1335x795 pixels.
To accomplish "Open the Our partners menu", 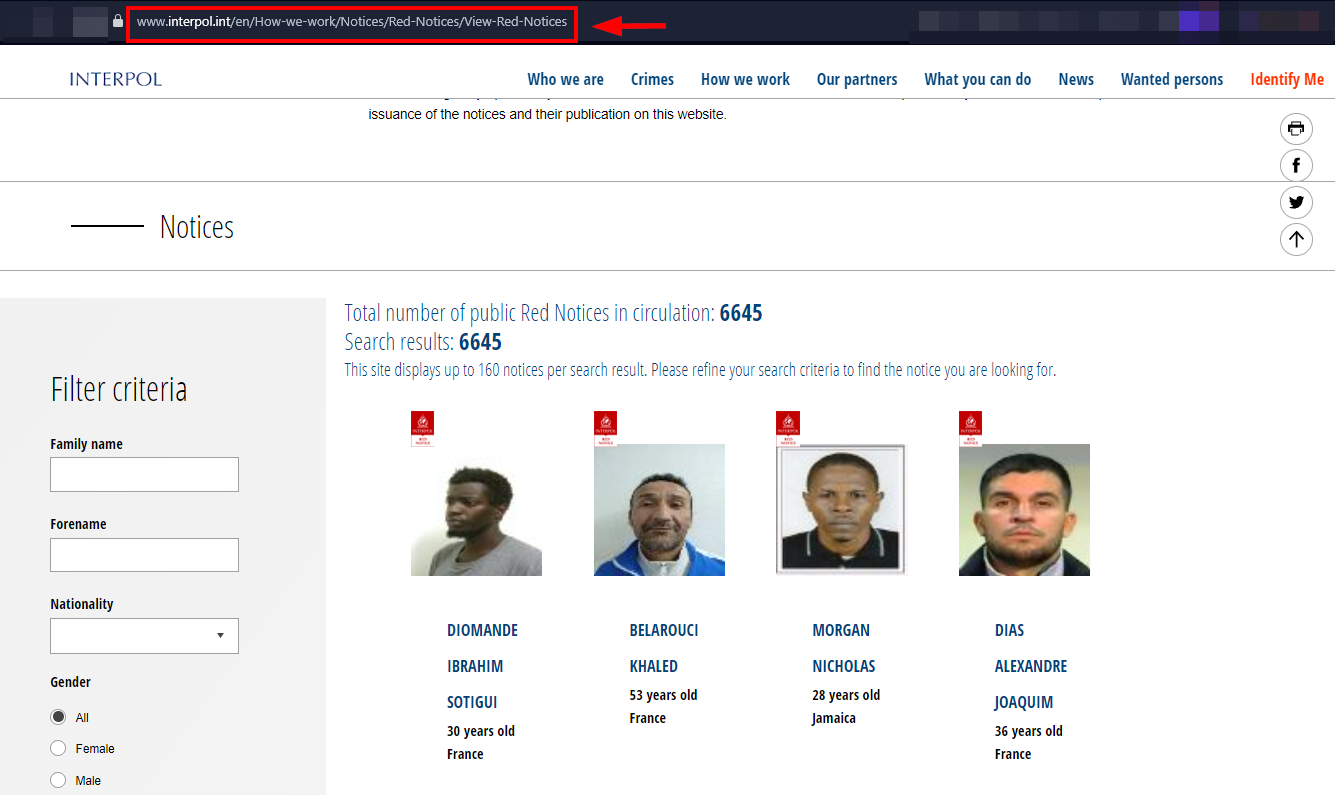I will [857, 79].
